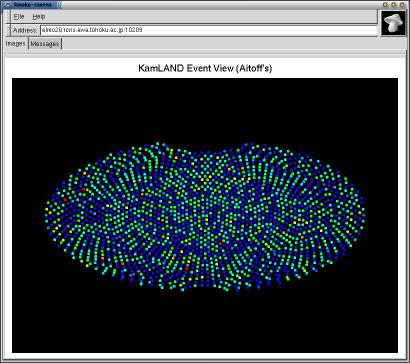Click the KamLAND Event View title text
This screenshot has width=410, height=363.
click(205, 69)
